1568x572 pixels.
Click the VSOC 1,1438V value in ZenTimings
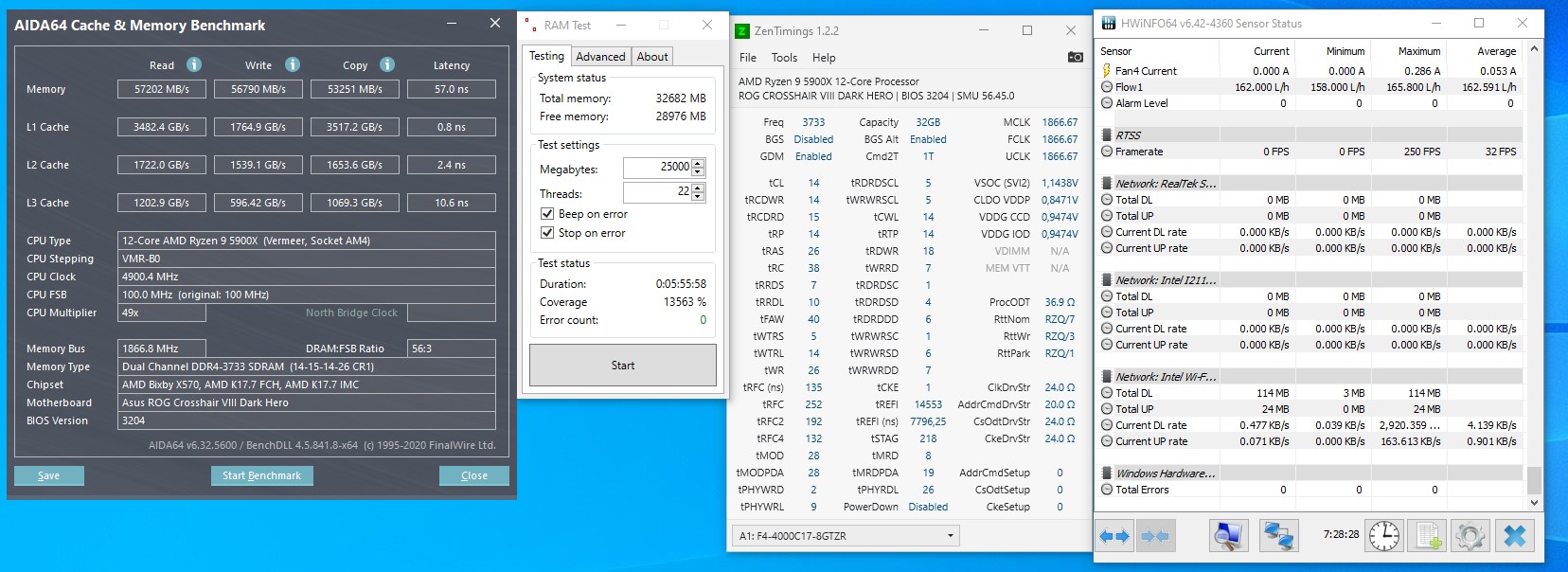1060,183
